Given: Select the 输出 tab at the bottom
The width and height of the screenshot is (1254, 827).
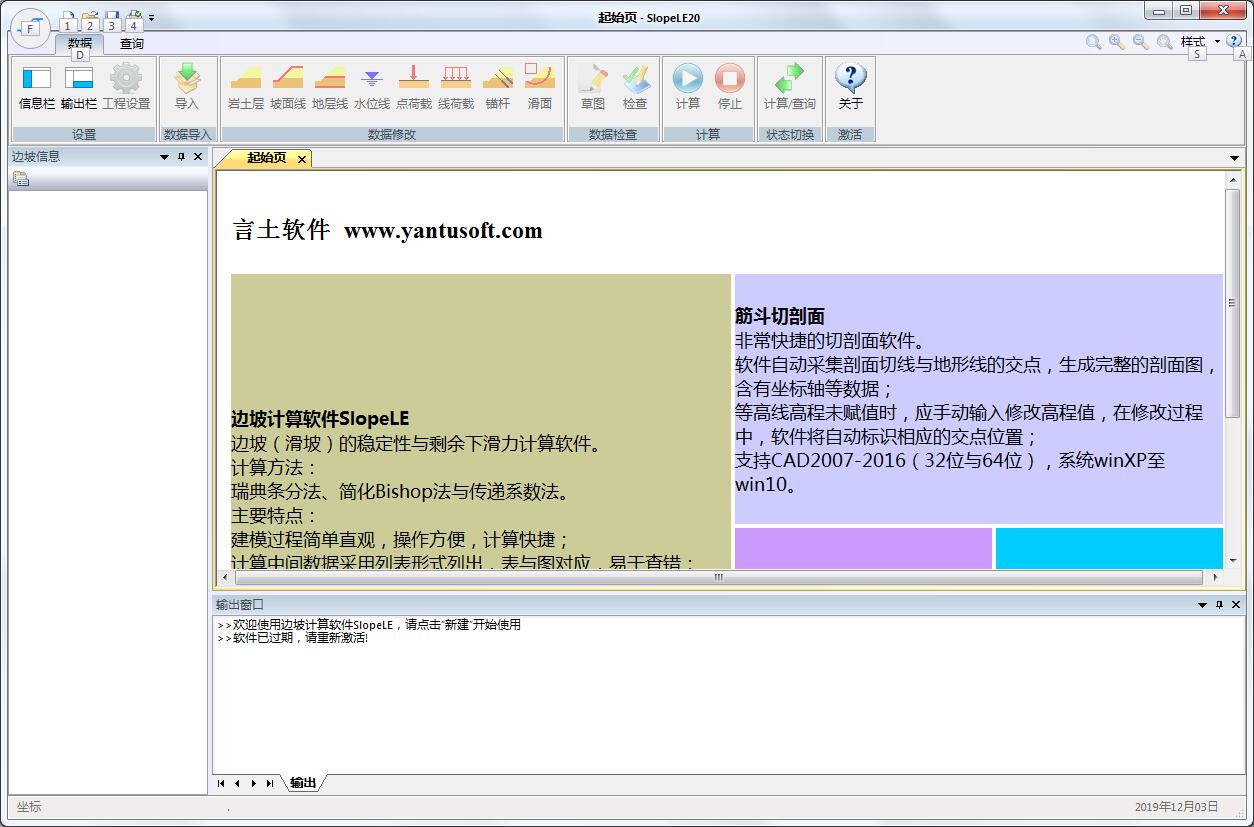Looking at the screenshot, I should point(303,783).
